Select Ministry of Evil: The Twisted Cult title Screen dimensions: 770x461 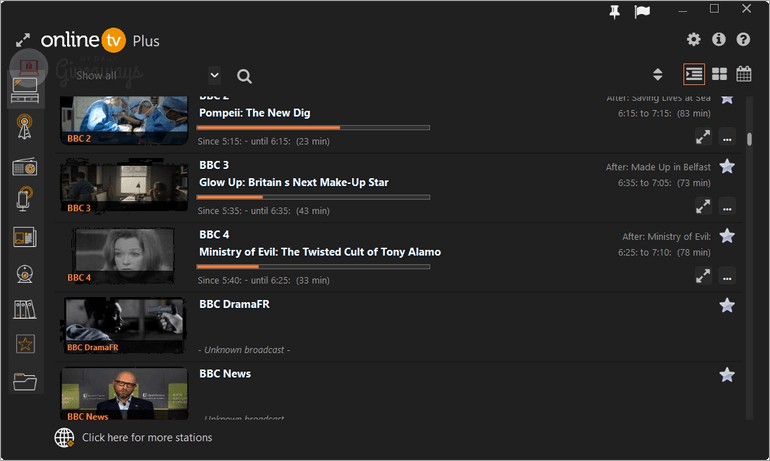[320, 252]
